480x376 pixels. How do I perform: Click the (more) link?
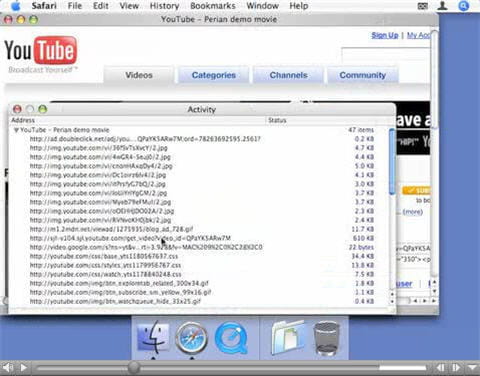pos(413,212)
